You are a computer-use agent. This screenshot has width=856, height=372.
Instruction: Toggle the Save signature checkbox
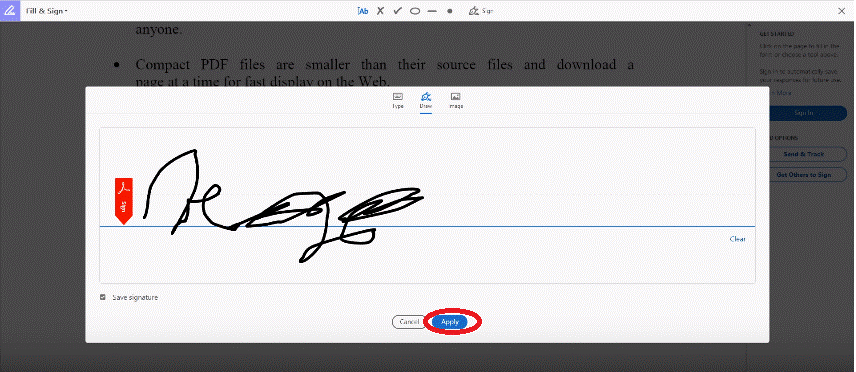coord(103,297)
